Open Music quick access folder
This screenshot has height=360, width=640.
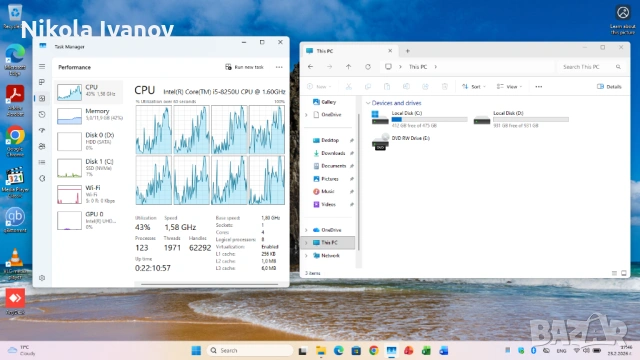pos(324,191)
